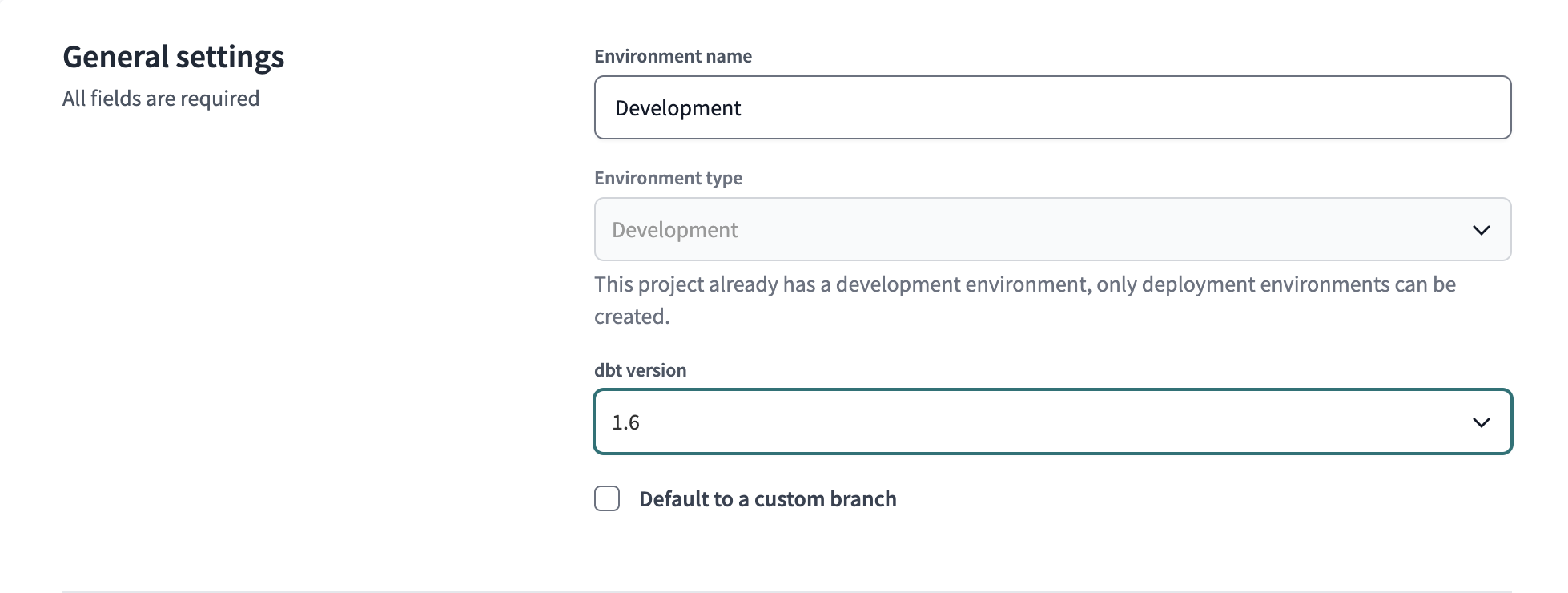This screenshot has height=593, width=1568.
Task: Enable the Default to a custom branch checkbox
Action: (607, 498)
